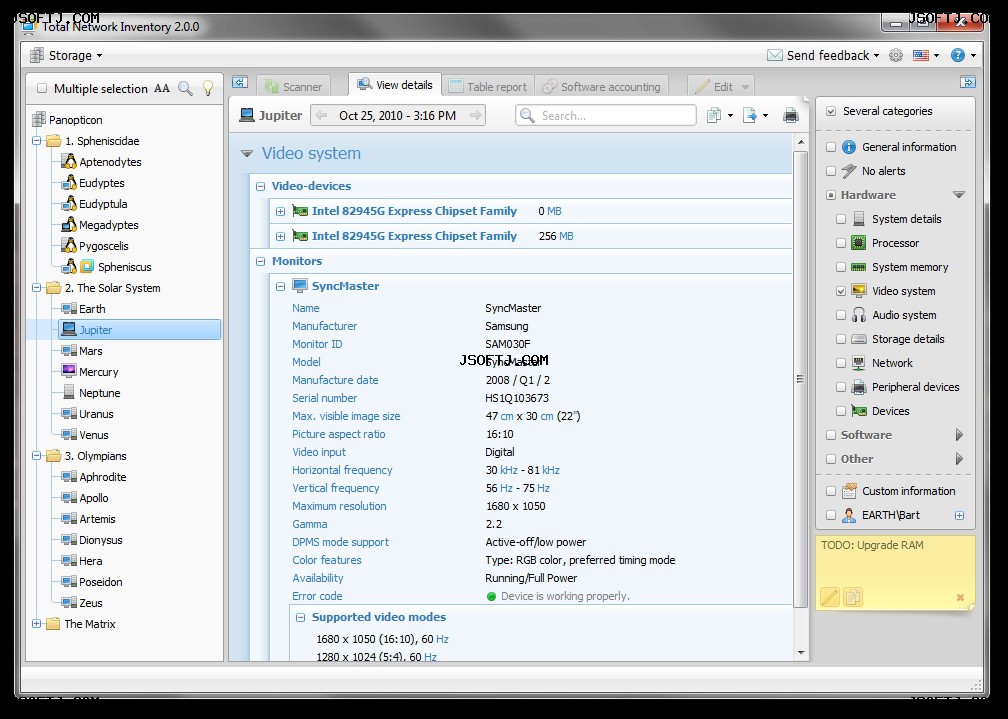Uncheck the Video system category

click(841, 291)
